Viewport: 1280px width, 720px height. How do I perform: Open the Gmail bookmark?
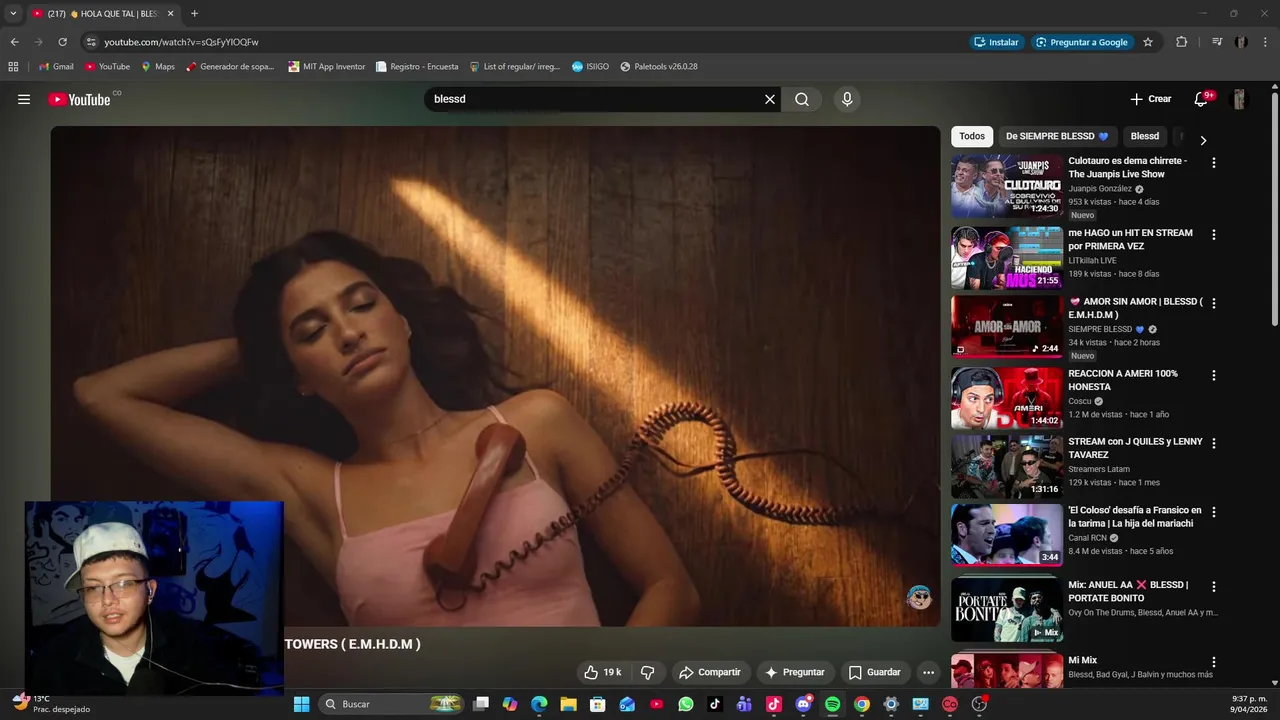tap(56, 67)
